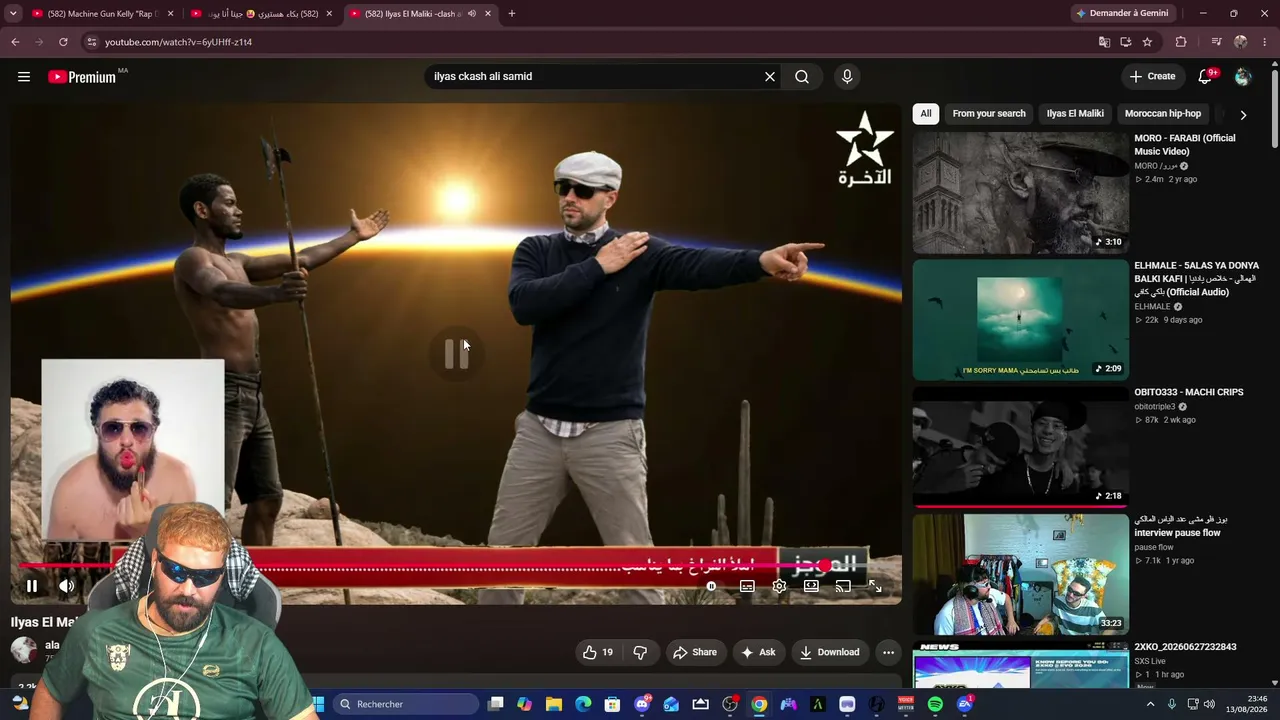Dislike the video
Viewport: 1280px width, 720px height.
tap(640, 653)
